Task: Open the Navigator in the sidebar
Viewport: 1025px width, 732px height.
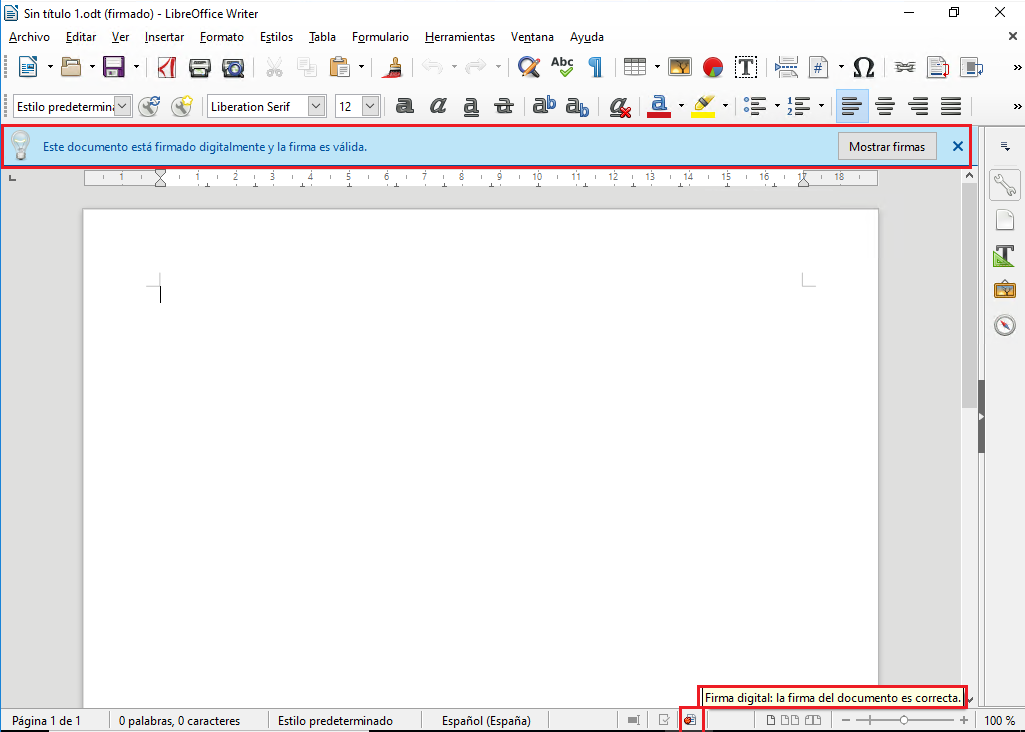Action: click(1004, 325)
